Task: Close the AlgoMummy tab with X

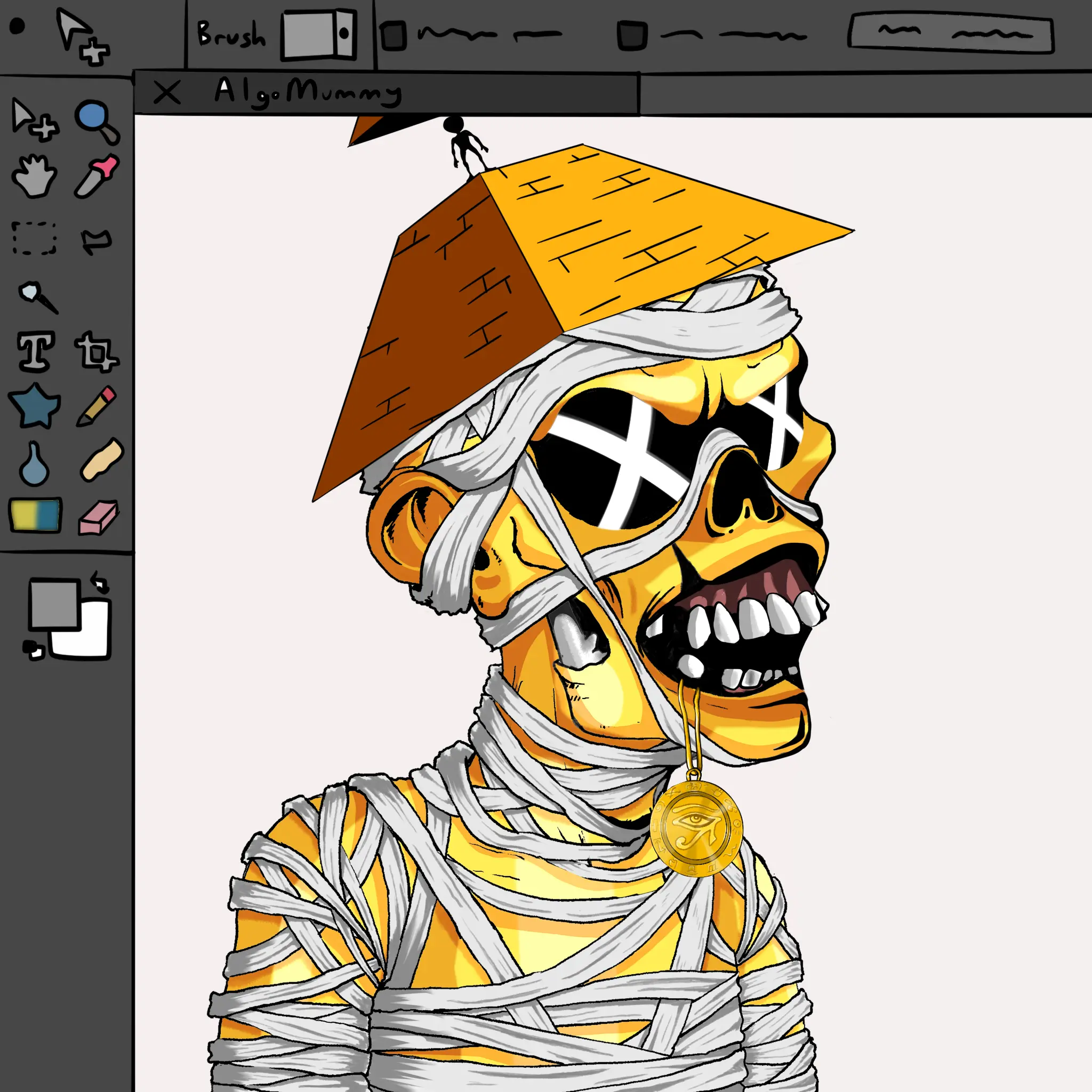Action: click(x=167, y=92)
